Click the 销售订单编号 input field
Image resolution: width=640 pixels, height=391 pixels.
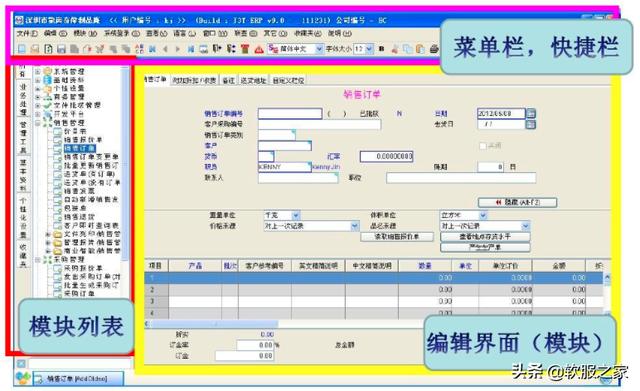click(290, 113)
